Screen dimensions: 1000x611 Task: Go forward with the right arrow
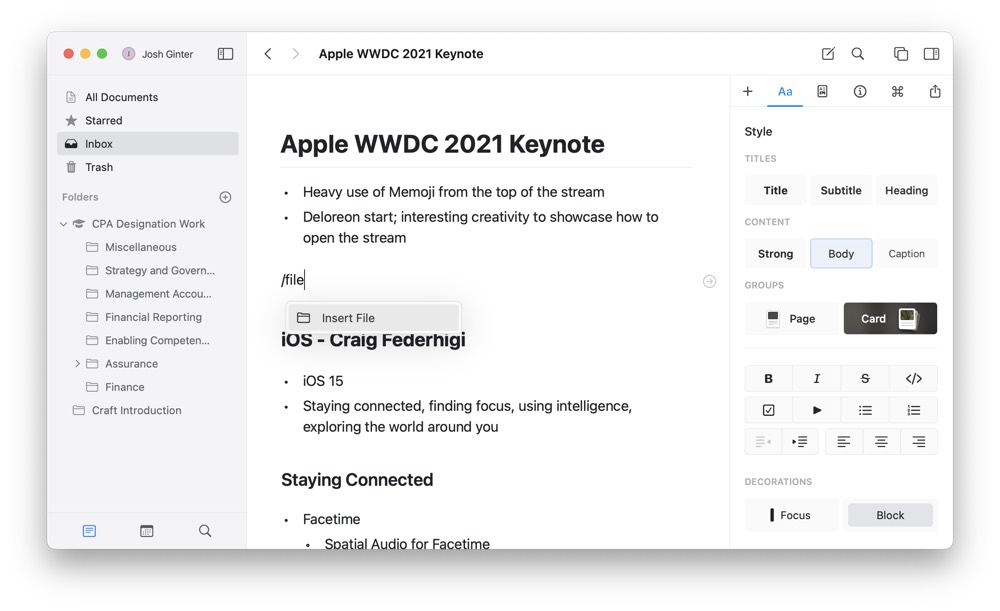pos(295,54)
